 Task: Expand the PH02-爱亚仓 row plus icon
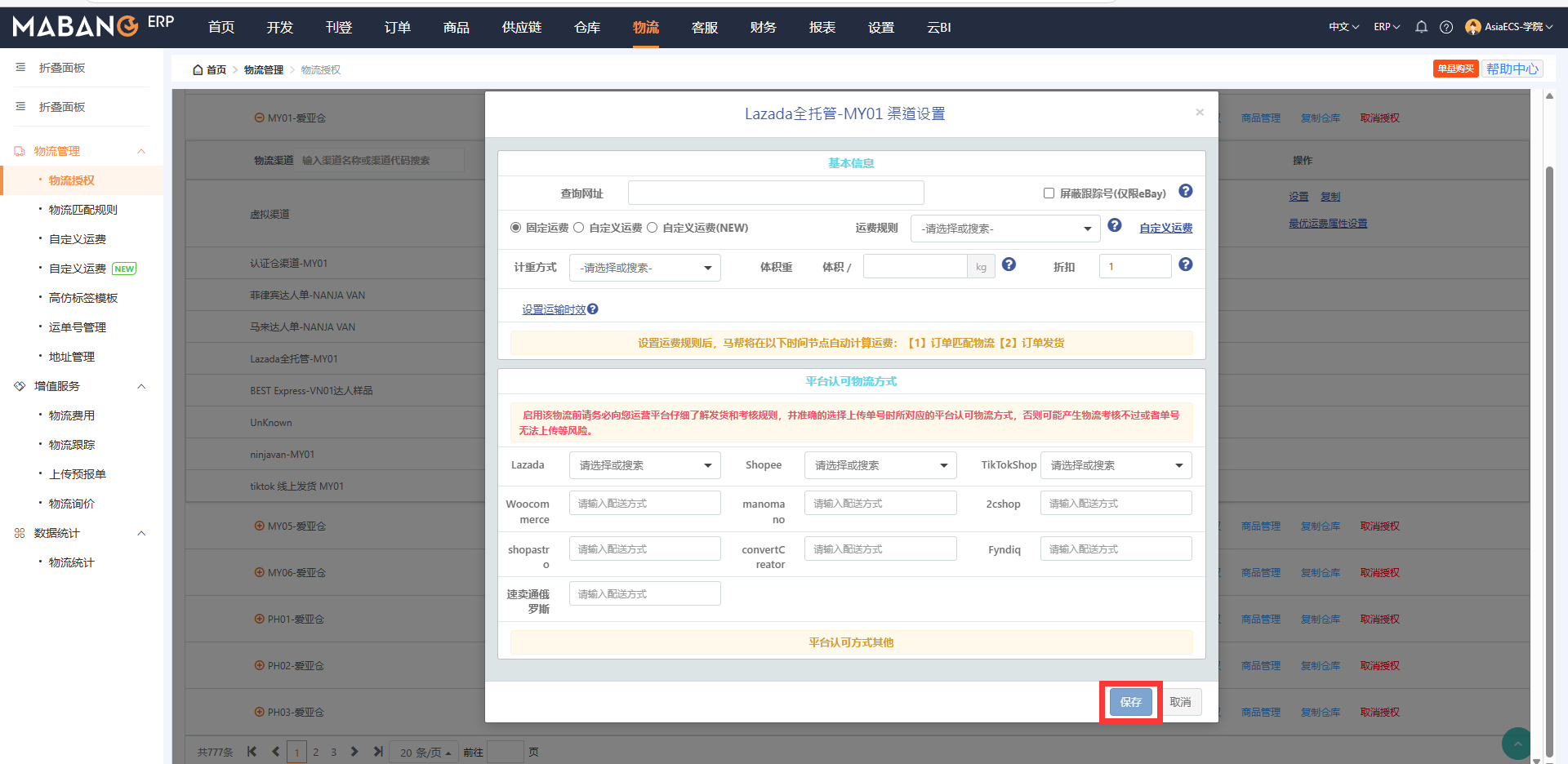tap(259, 665)
